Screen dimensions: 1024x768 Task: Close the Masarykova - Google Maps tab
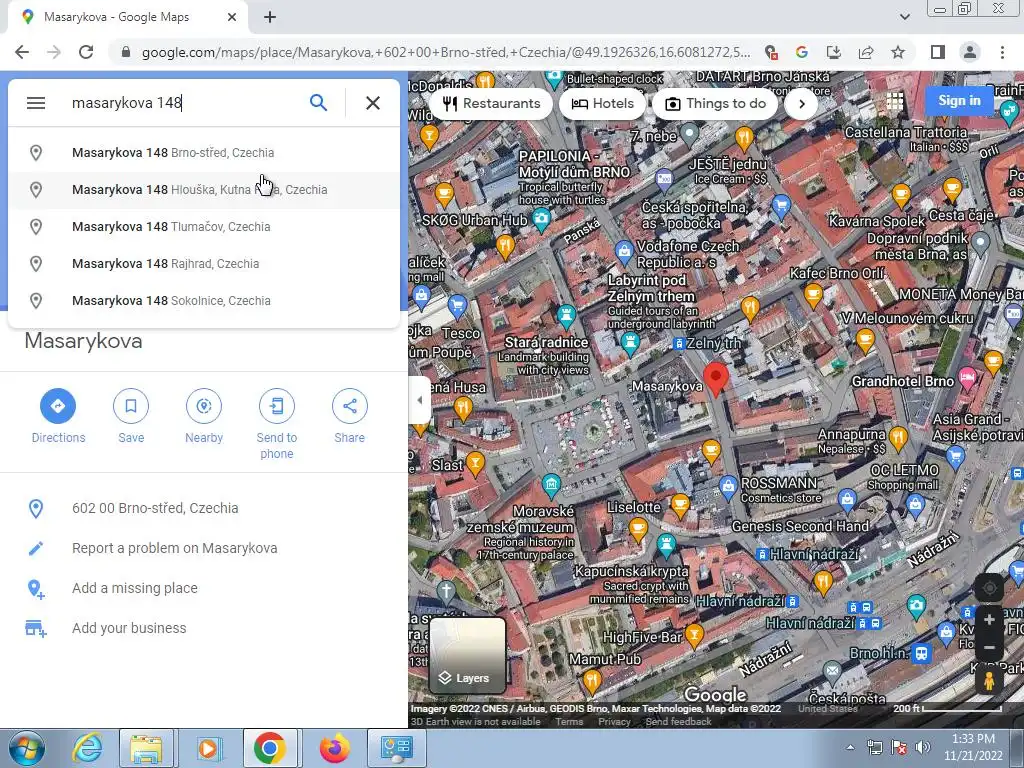pos(232,17)
